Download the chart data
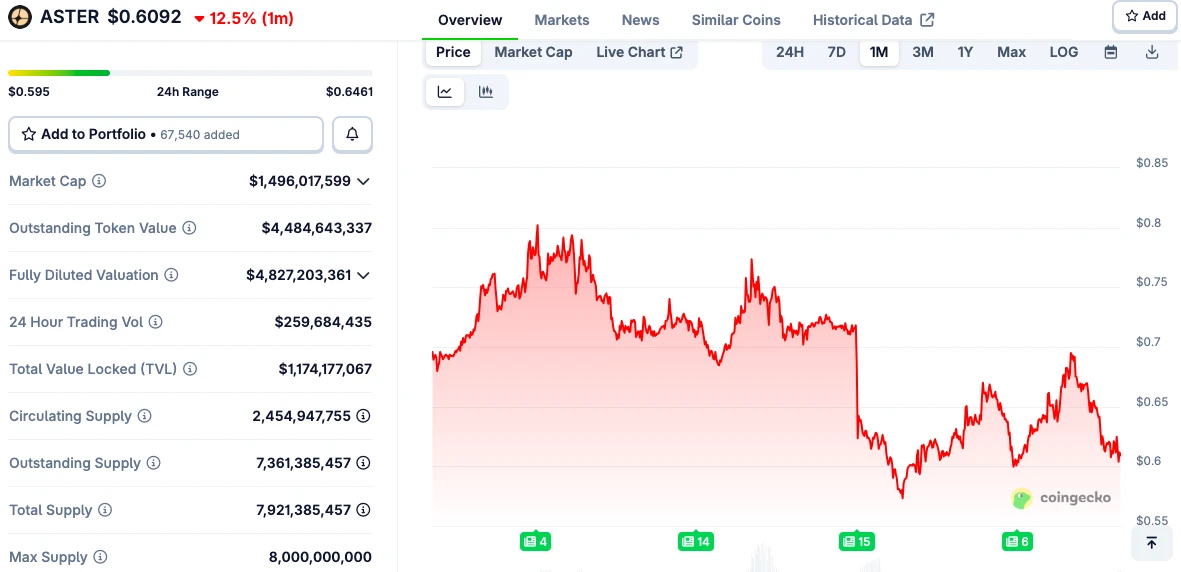The height and width of the screenshot is (572, 1181). (1152, 52)
